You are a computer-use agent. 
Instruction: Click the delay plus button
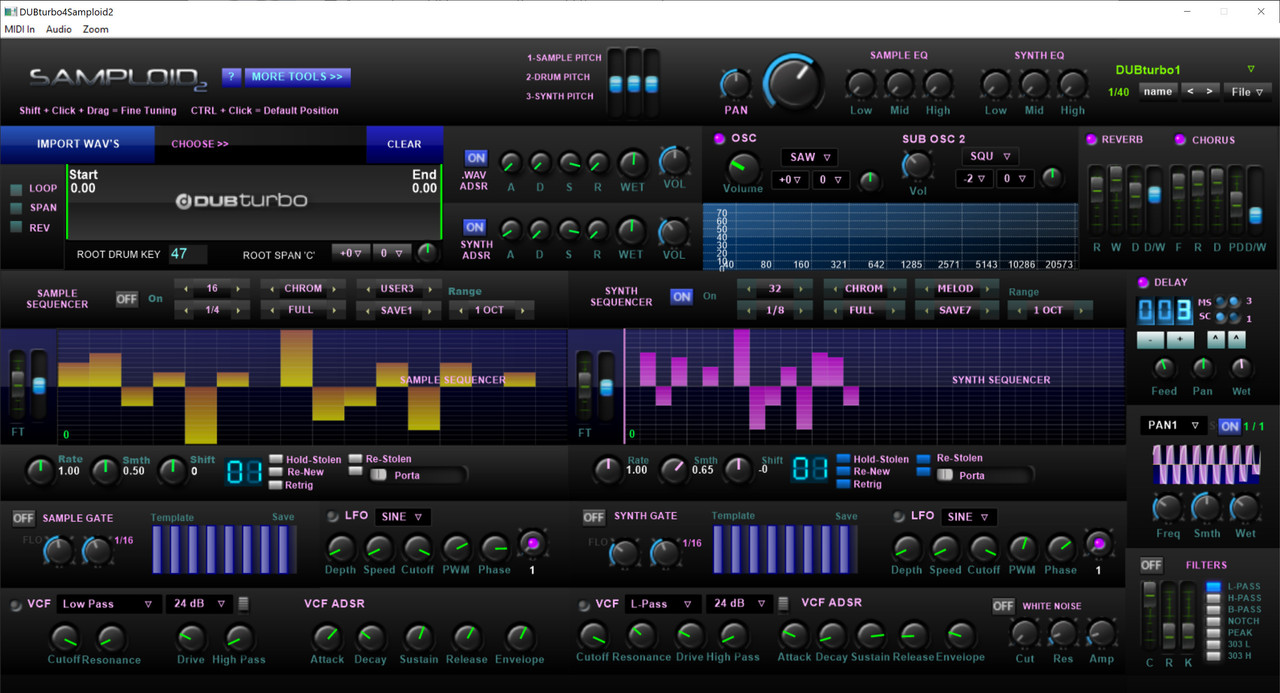click(x=1180, y=340)
